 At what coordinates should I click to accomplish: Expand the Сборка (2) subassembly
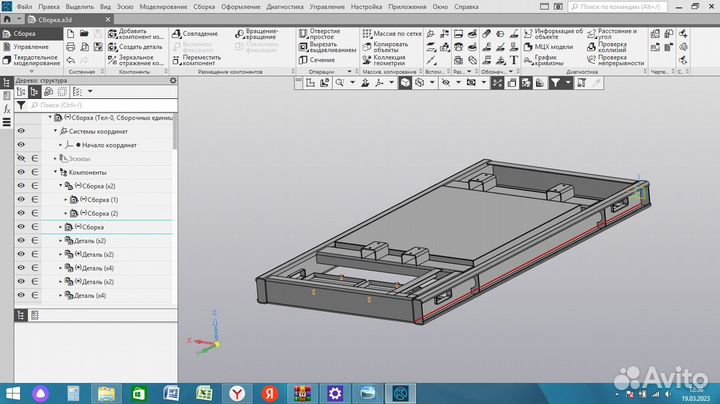pos(66,213)
